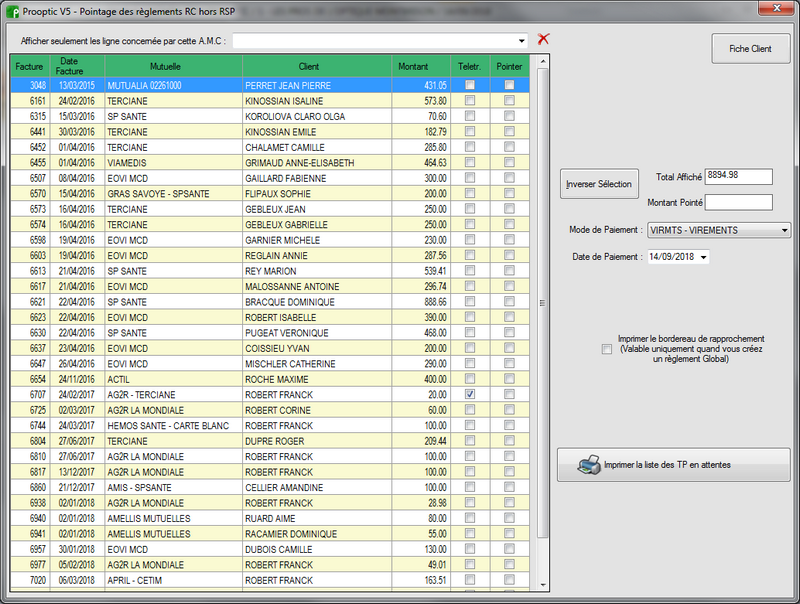This screenshot has width=800, height=604.
Task: Click the Inverser Sélection button
Action: coord(599,184)
